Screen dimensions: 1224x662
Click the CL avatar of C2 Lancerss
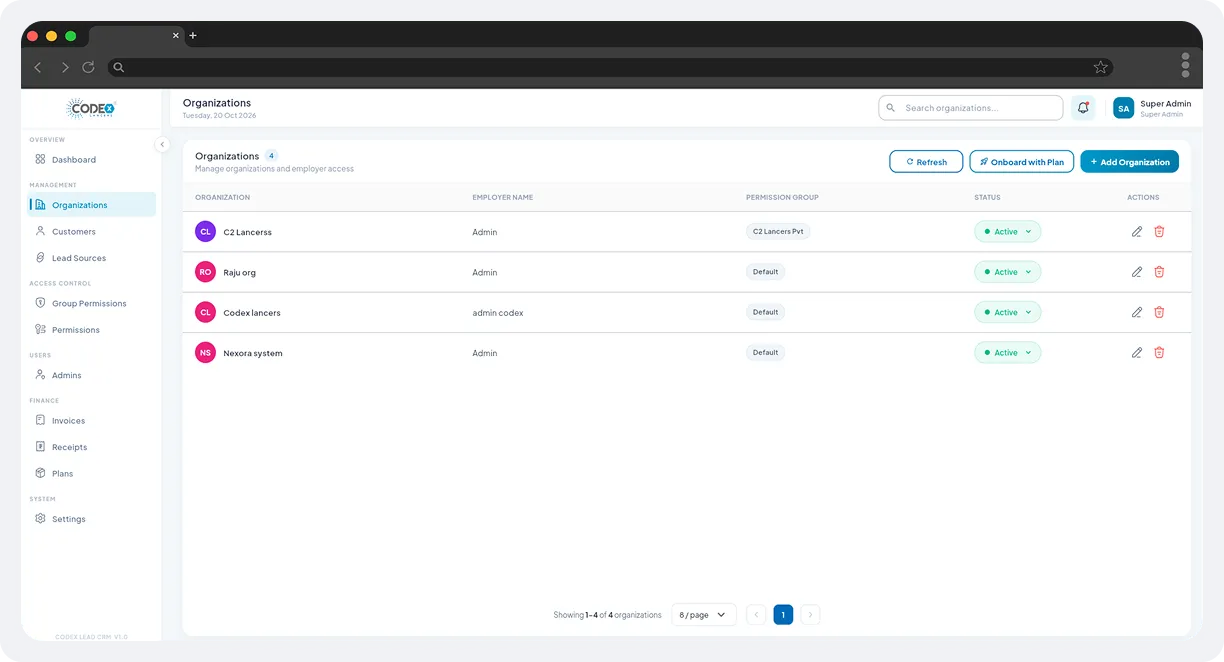coord(205,232)
